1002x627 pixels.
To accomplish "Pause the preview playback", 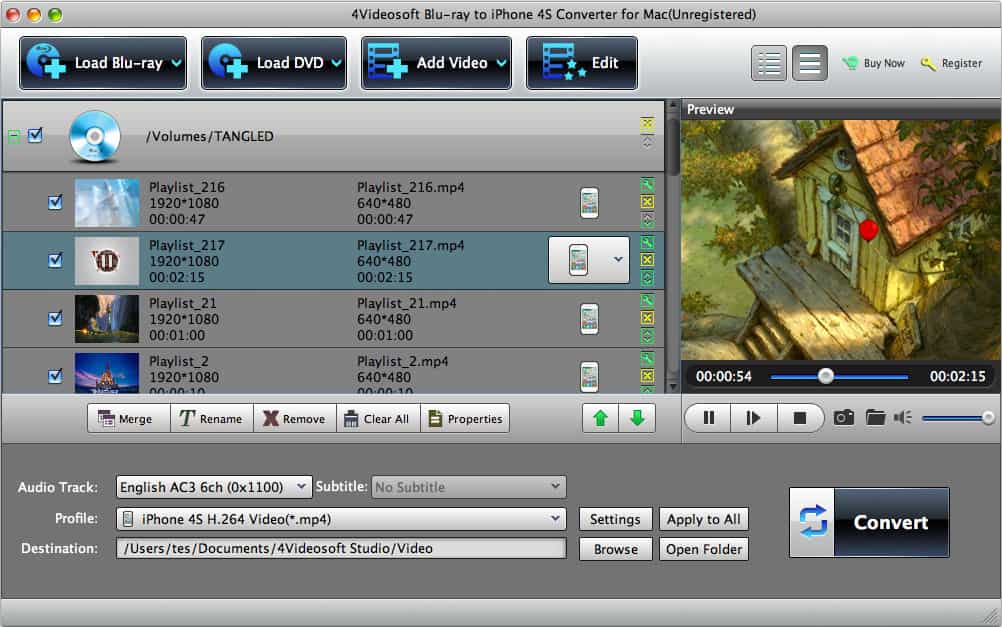I will click(707, 418).
